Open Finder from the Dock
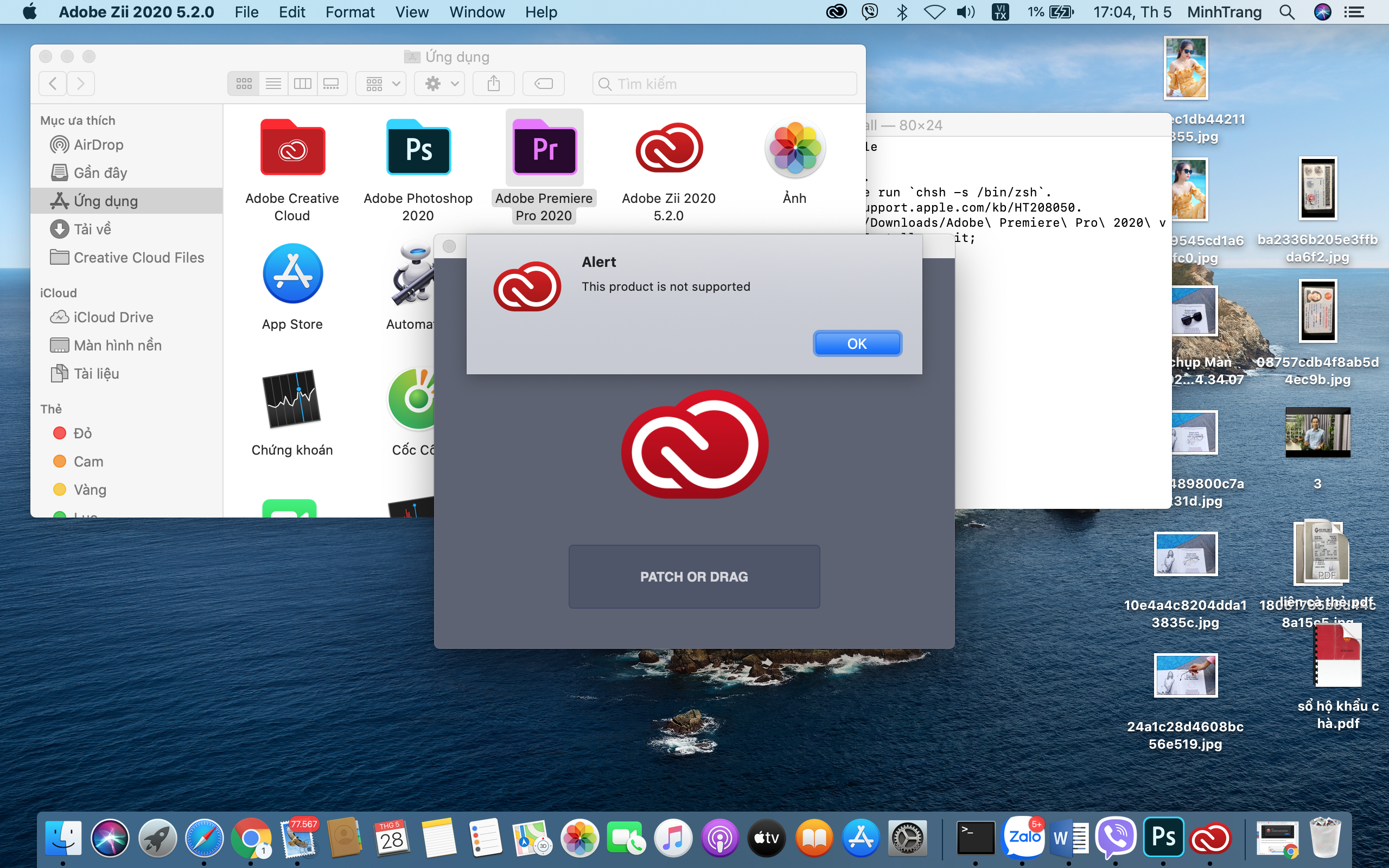This screenshot has width=1389, height=868. tap(62, 838)
